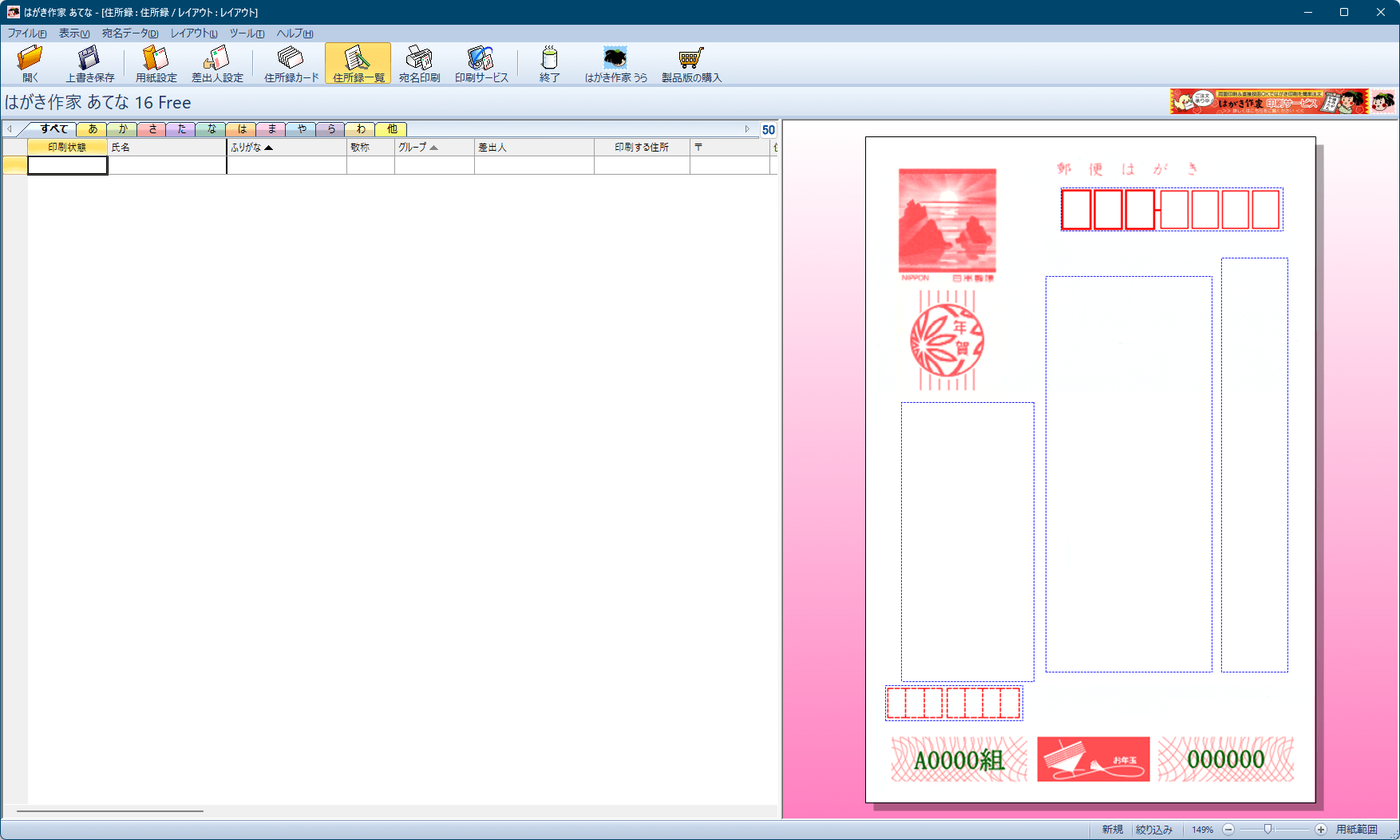Open the 宛名データ menu
This screenshot has width=1400, height=840.
tap(130, 34)
